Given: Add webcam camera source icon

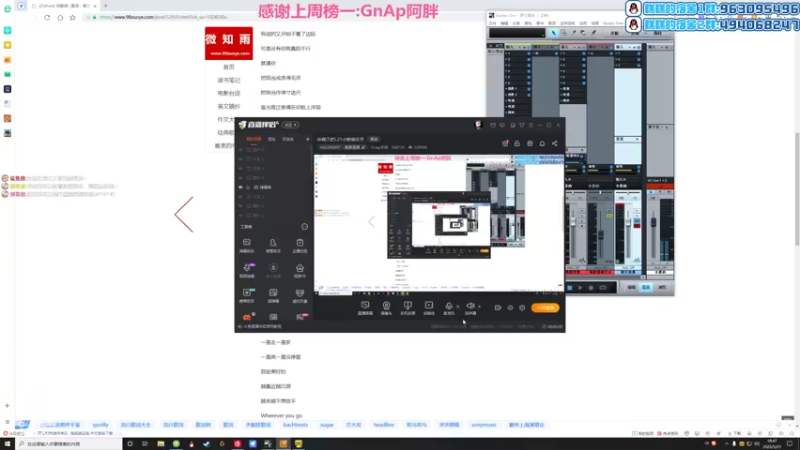Looking at the screenshot, I should pos(386,306).
